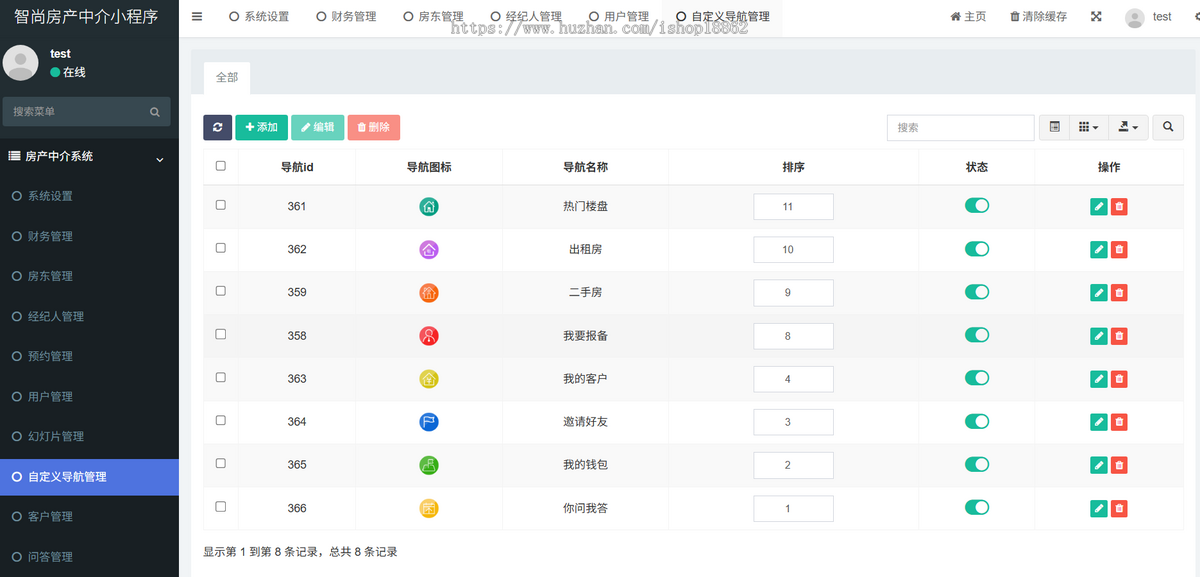Click the 搜索 input field above the table
The width and height of the screenshot is (1200, 577).
pos(960,127)
